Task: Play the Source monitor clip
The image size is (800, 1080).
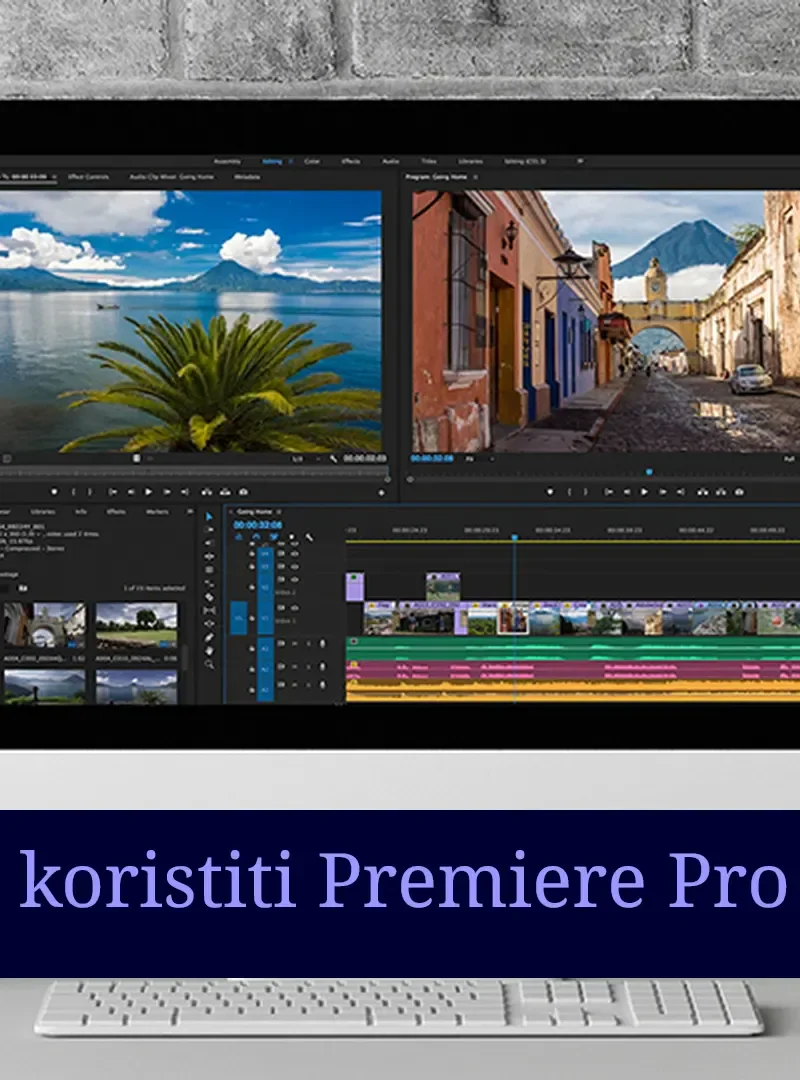Action: tap(148, 492)
